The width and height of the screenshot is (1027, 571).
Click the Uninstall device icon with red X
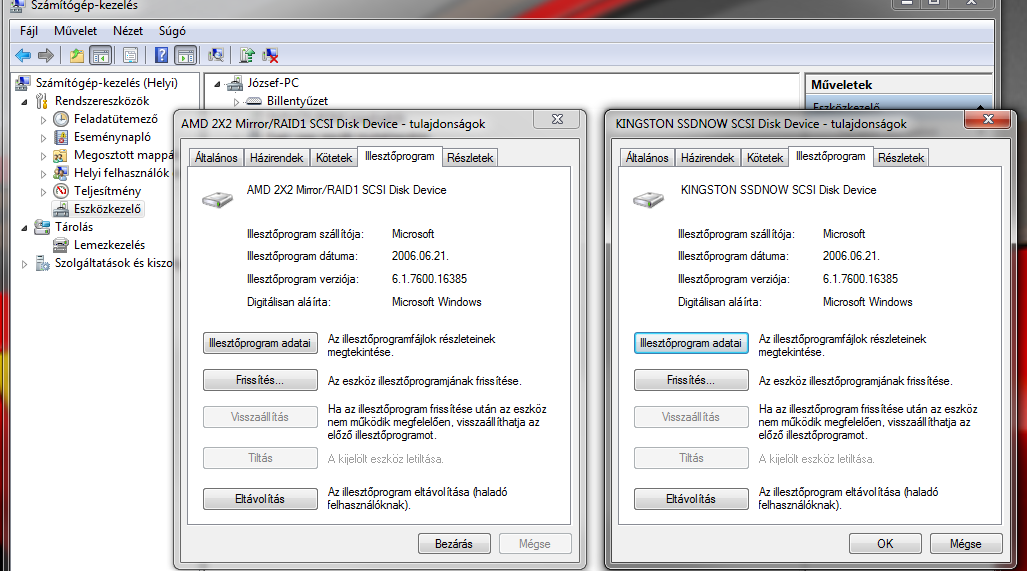tap(270, 56)
